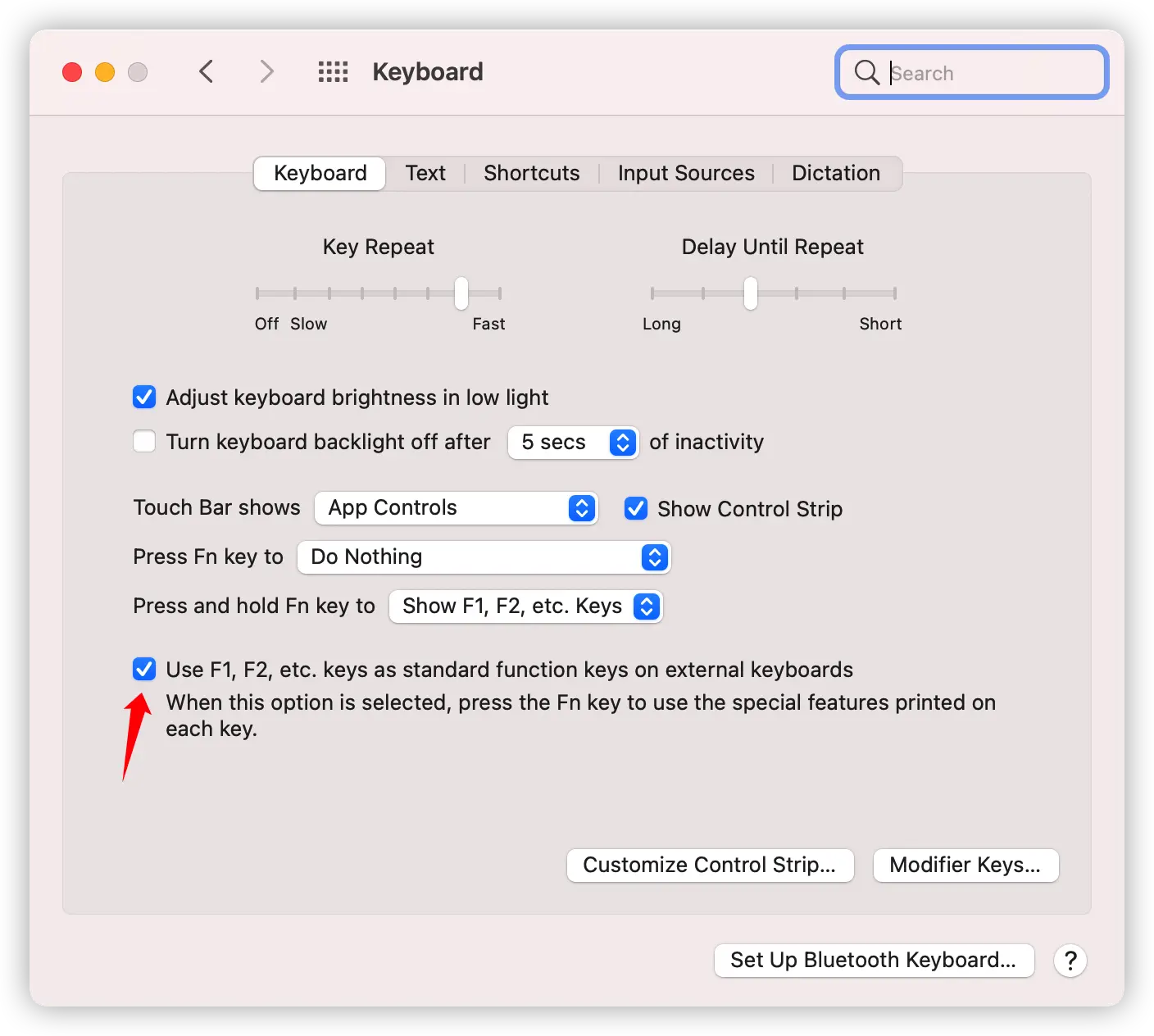The height and width of the screenshot is (1036, 1154).
Task: Click the Modifier Keys... button
Action: click(965, 866)
